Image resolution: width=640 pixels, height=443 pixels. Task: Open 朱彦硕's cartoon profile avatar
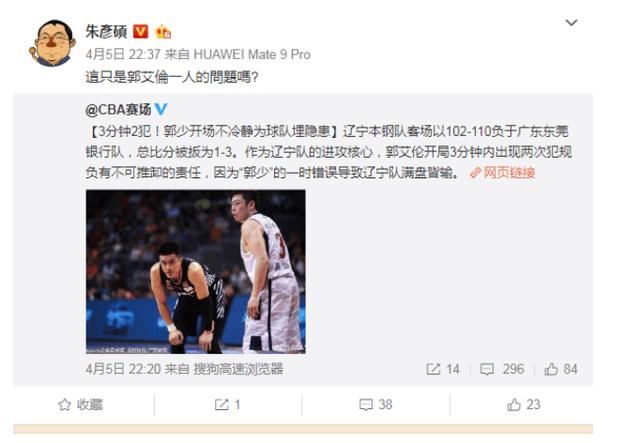pos(52,43)
